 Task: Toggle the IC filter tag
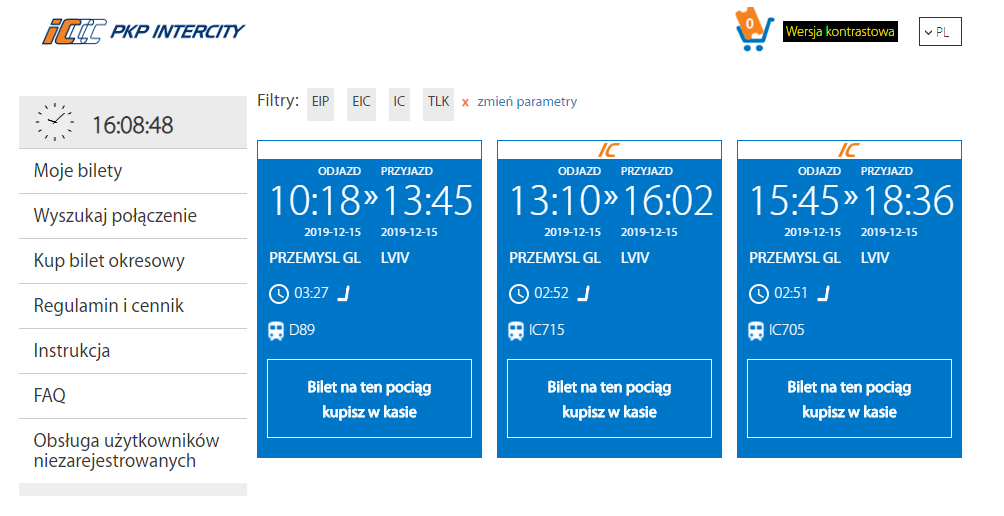coord(399,102)
